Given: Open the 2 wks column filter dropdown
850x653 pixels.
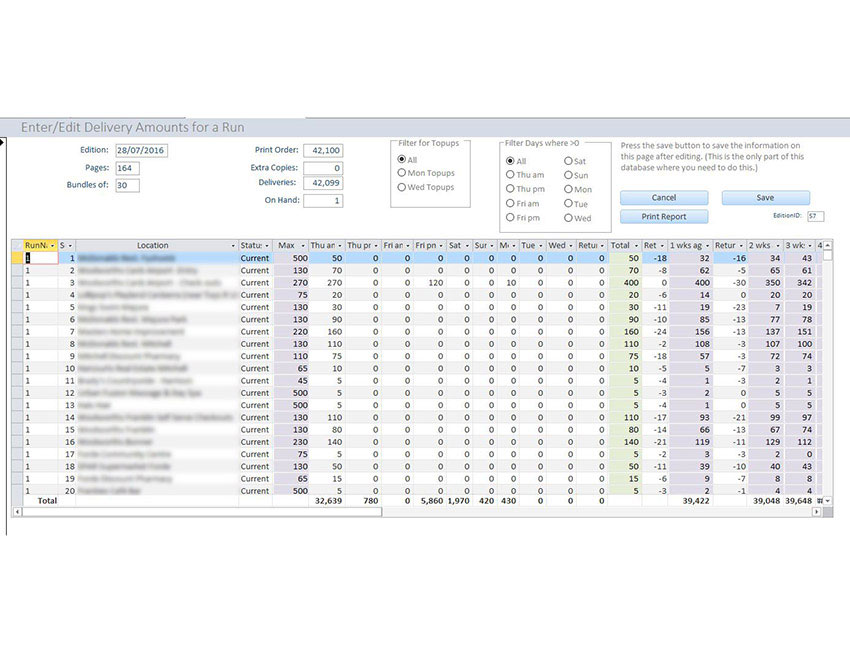Looking at the screenshot, I should [778, 245].
